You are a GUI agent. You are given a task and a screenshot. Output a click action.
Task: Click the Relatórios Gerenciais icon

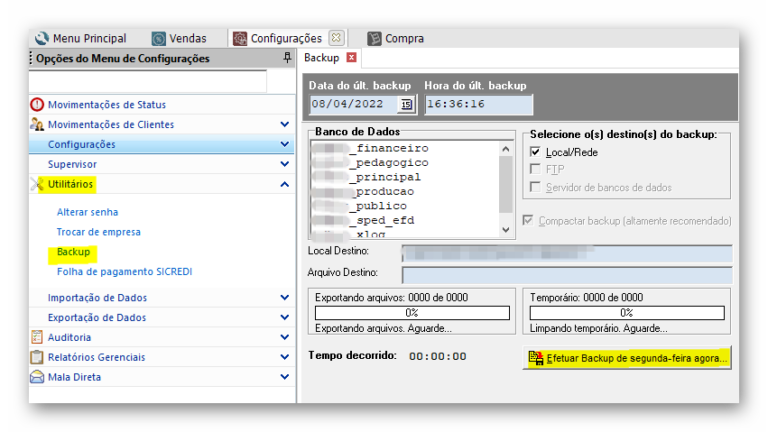(37, 357)
